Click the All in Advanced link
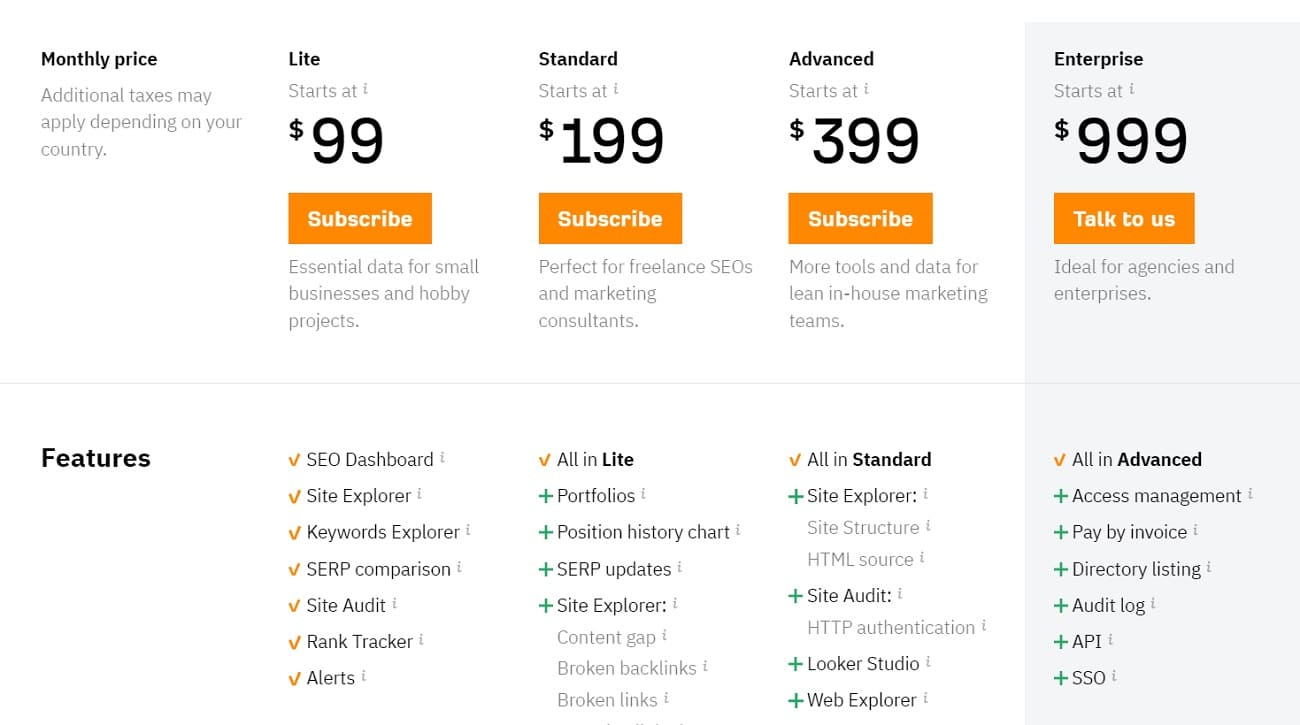The image size is (1300, 725). pos(1136,459)
